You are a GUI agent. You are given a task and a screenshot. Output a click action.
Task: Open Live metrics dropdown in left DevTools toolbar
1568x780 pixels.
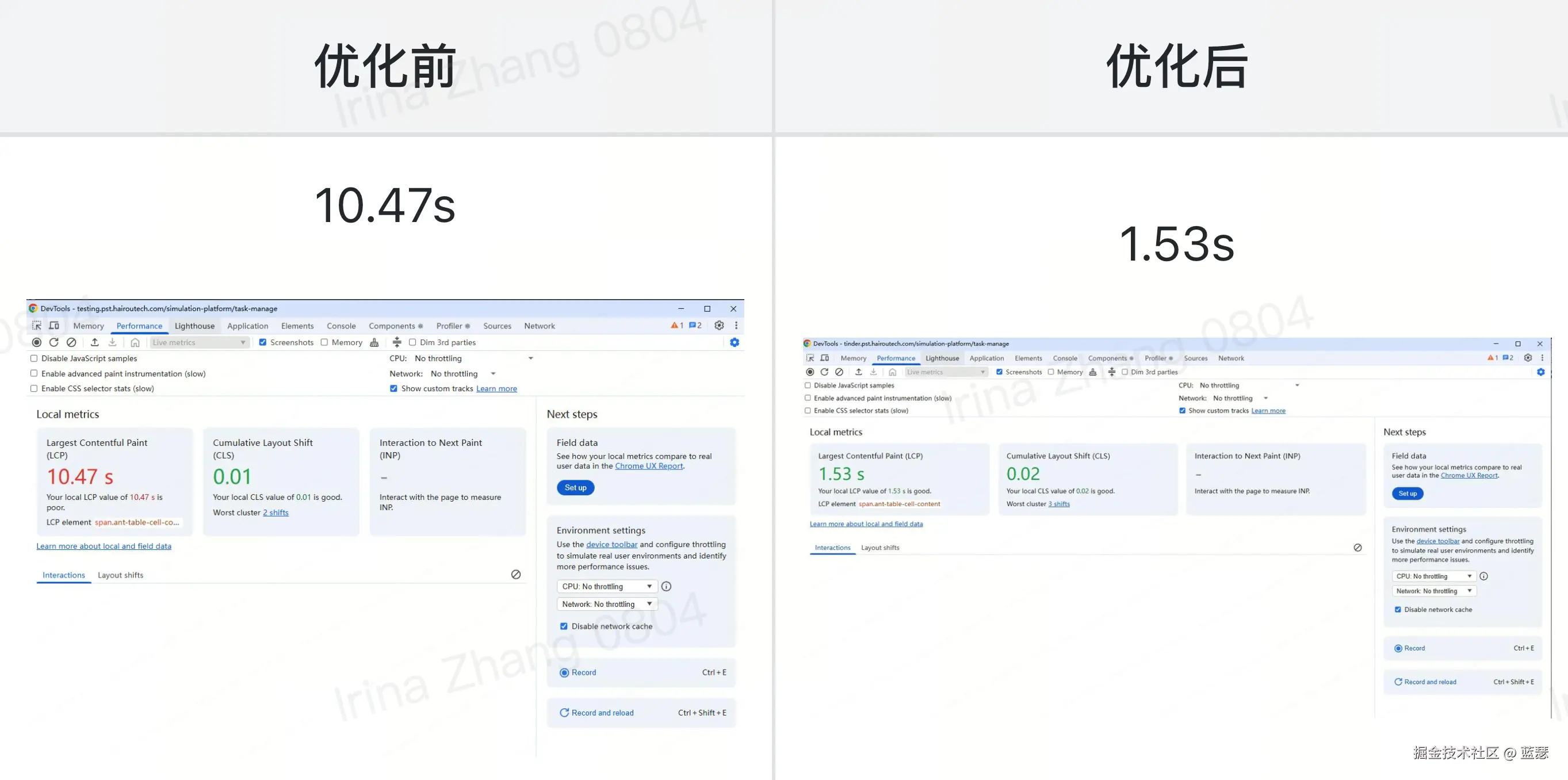click(x=199, y=342)
